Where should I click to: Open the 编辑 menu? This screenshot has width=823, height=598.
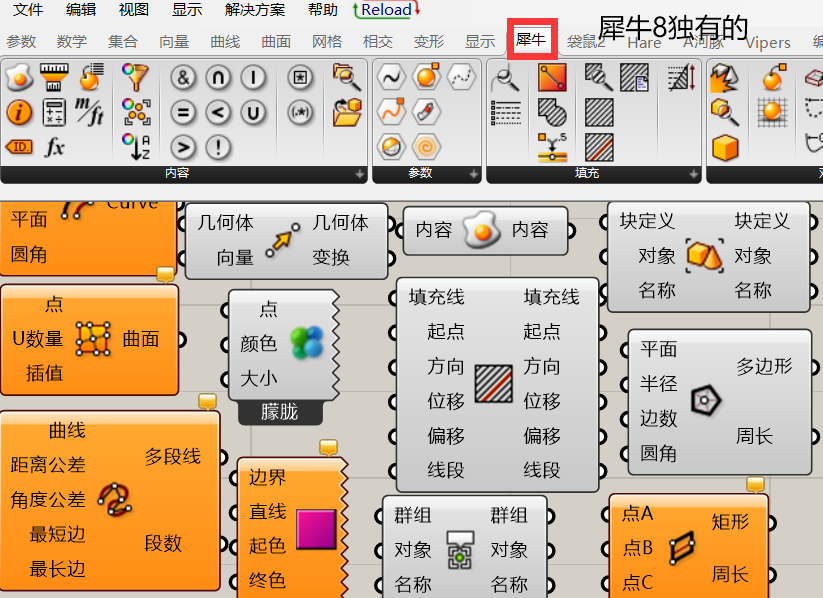81,9
